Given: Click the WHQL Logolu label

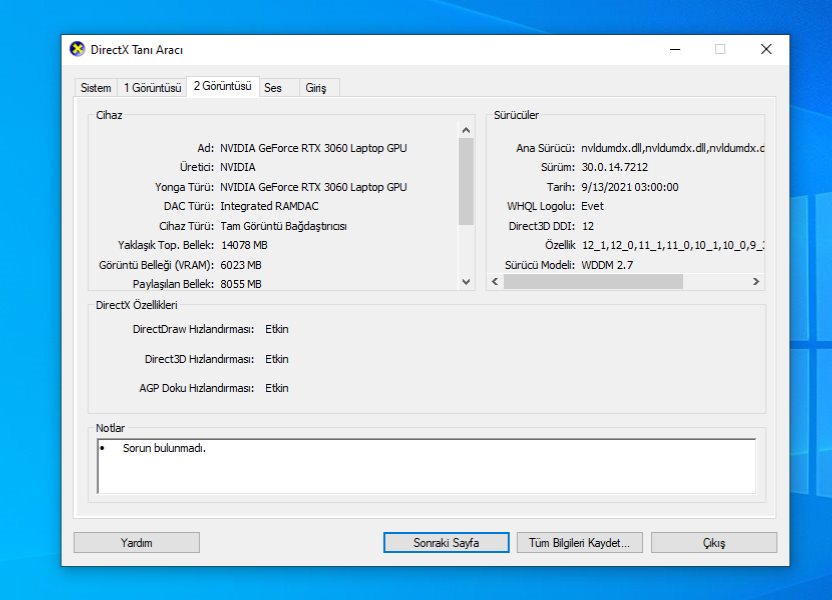Looking at the screenshot, I should pos(541,206).
